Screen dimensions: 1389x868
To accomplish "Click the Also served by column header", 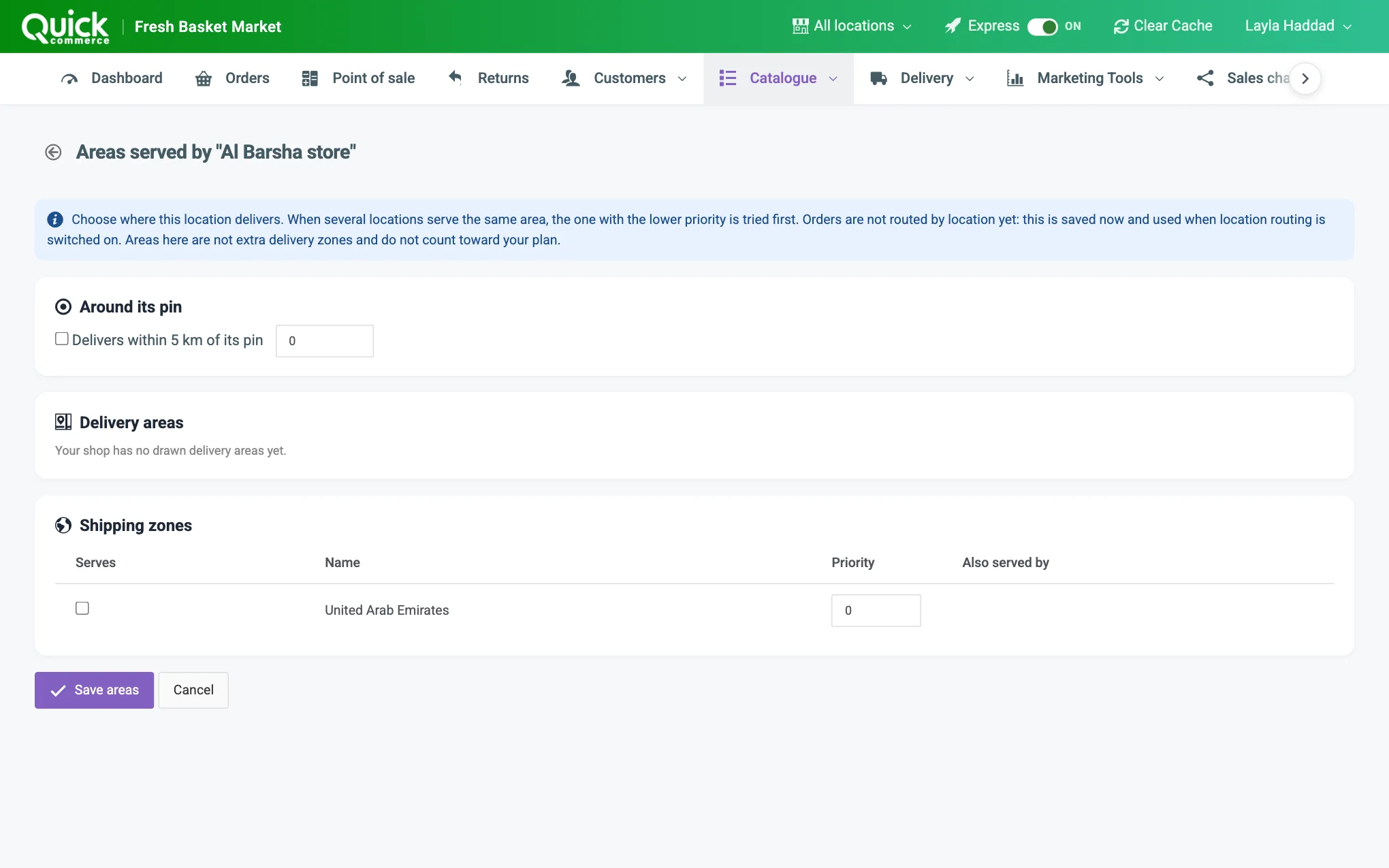I will click(1006, 562).
